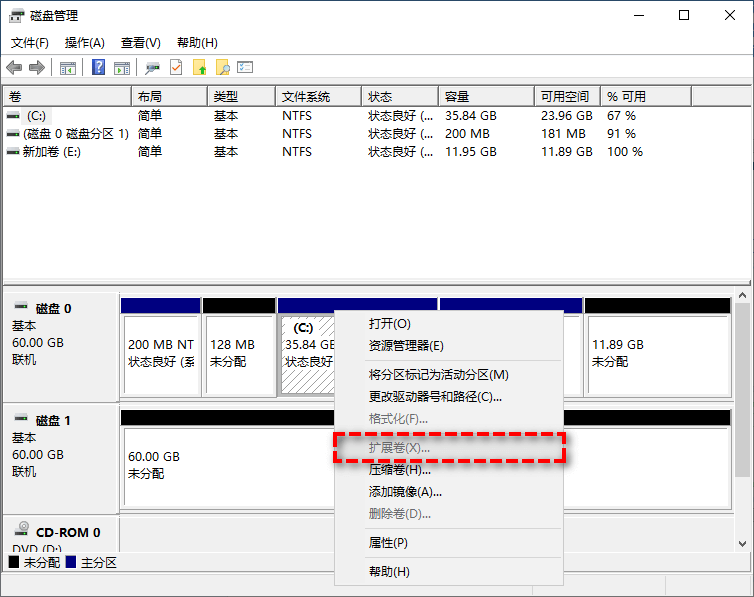Open the 文件(F) menu
The width and height of the screenshot is (754, 597).
click(x=30, y=43)
